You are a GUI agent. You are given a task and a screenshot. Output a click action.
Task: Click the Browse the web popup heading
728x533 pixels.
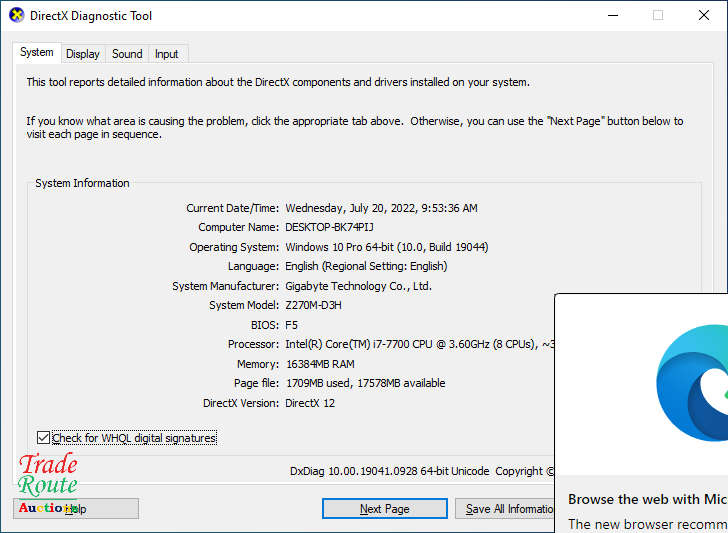(646, 499)
